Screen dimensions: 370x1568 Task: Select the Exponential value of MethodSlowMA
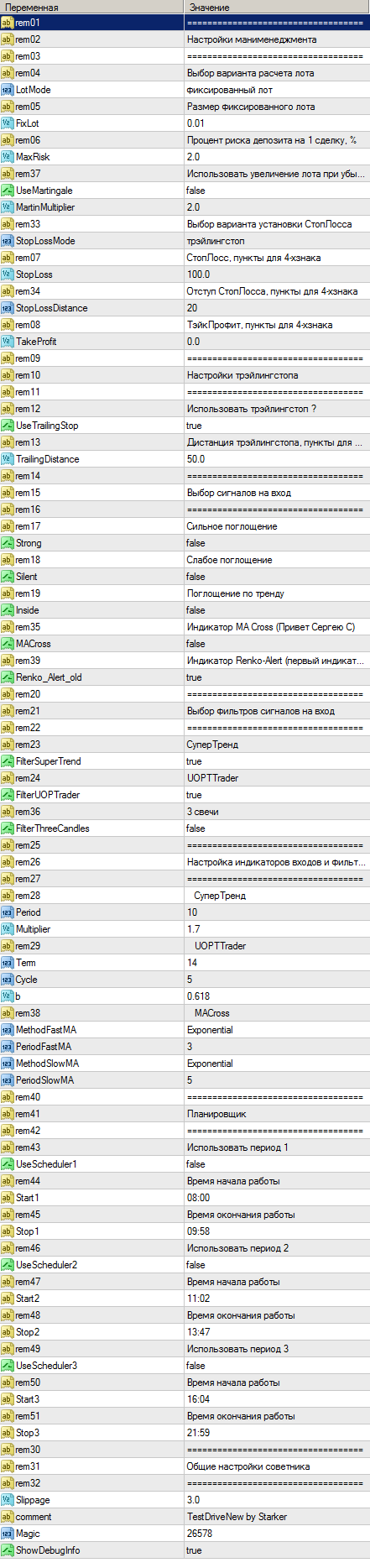pos(210,1064)
